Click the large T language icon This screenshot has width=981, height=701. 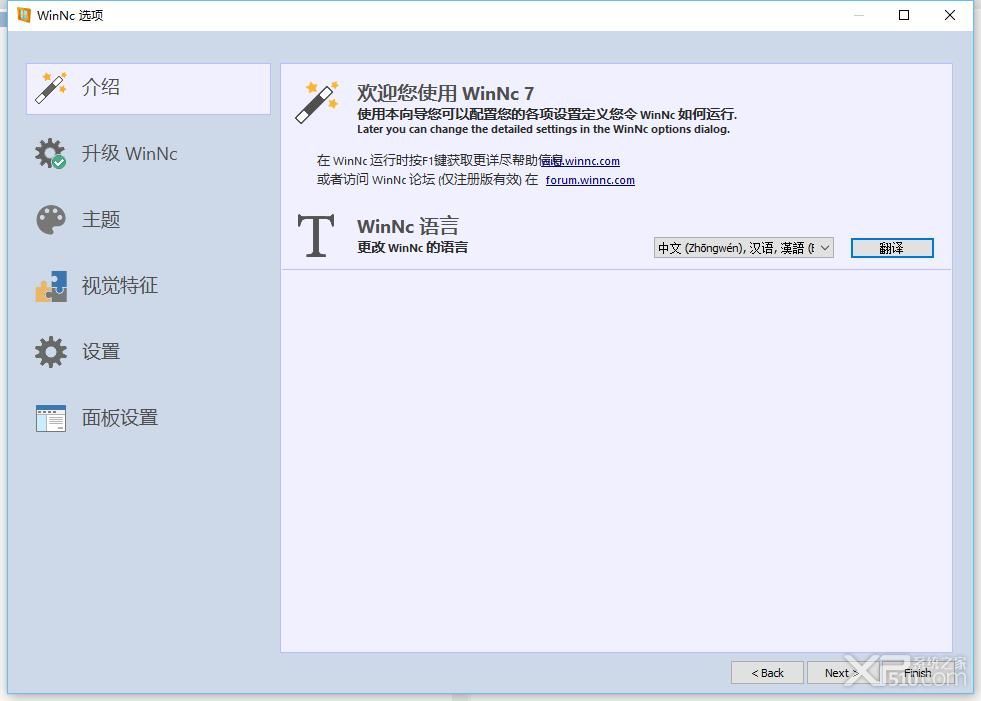coord(316,235)
